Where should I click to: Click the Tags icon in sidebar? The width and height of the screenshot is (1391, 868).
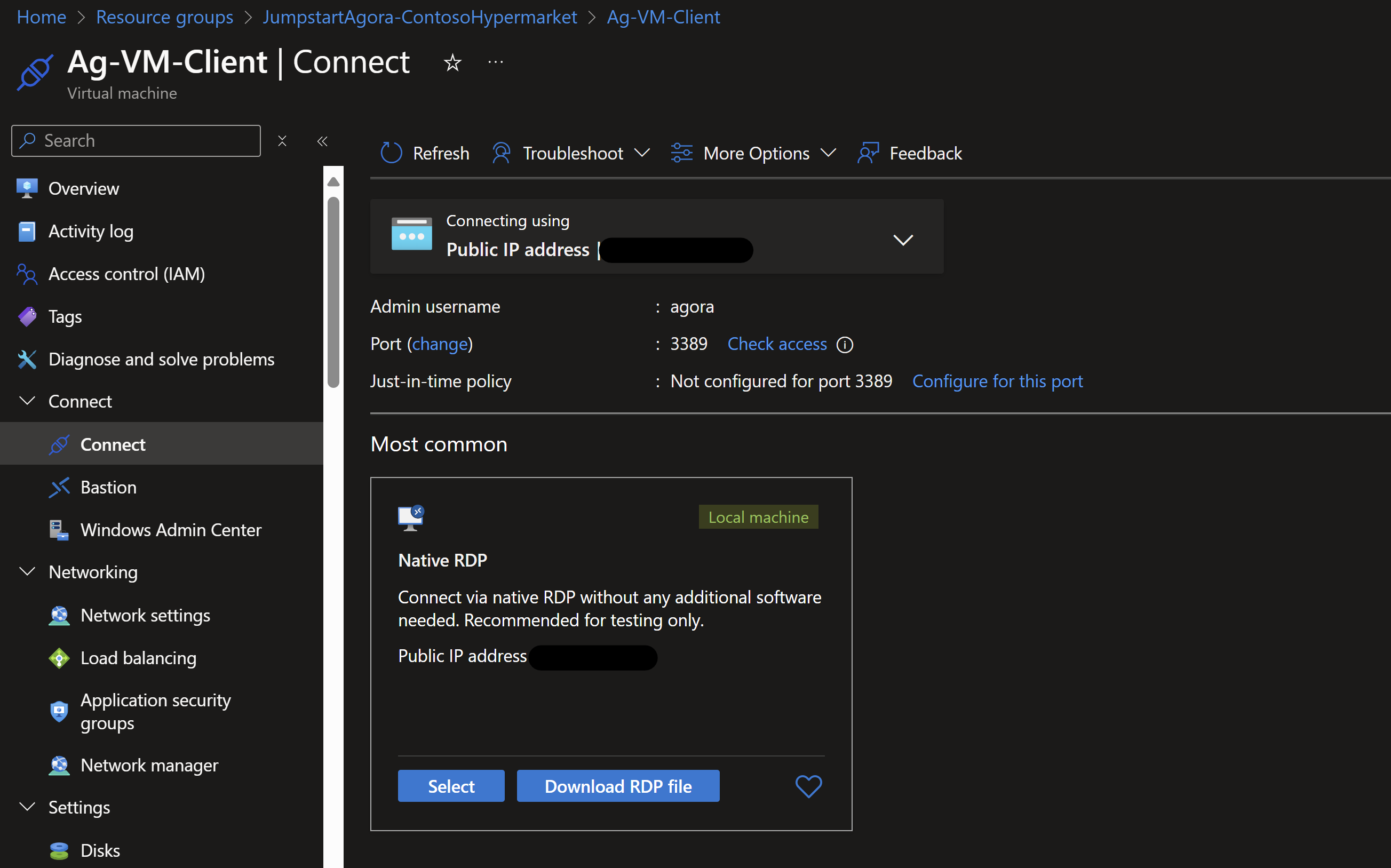pos(27,316)
